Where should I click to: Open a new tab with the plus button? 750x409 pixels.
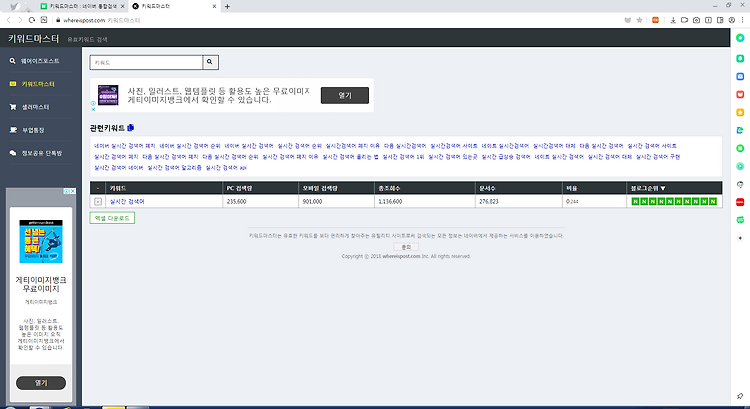(227, 6)
